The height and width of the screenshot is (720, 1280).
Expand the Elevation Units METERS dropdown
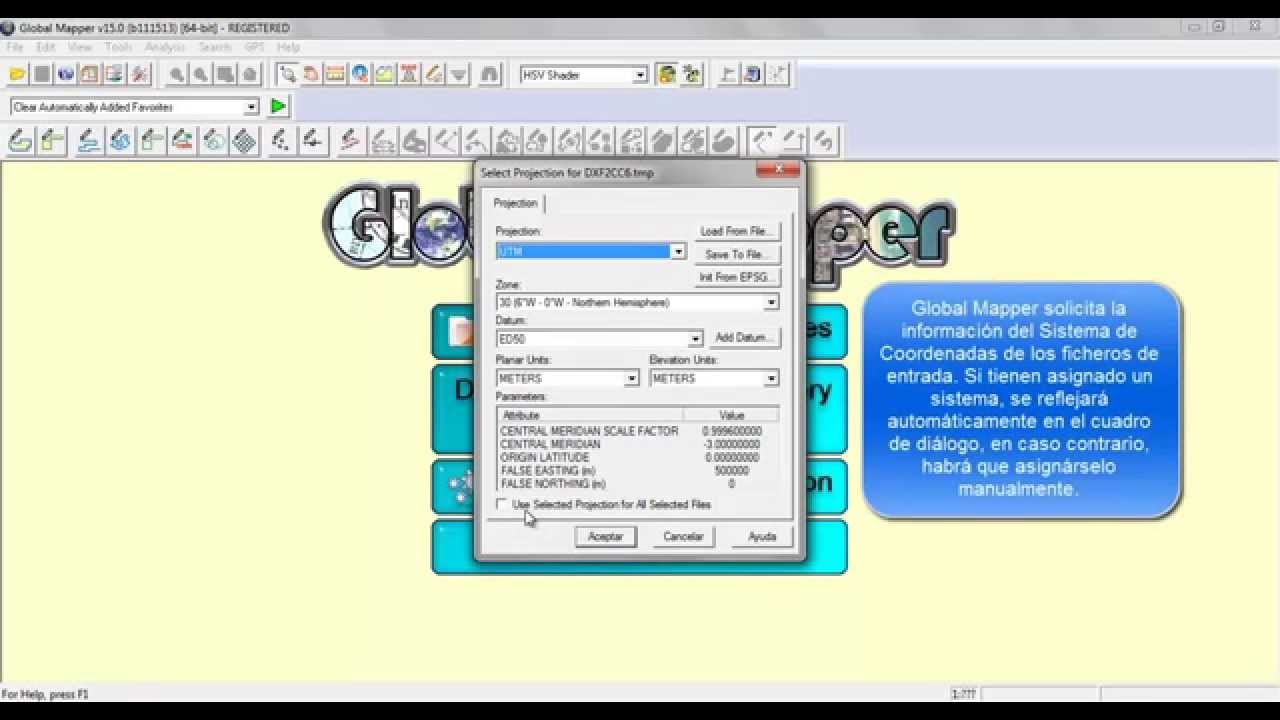point(771,379)
